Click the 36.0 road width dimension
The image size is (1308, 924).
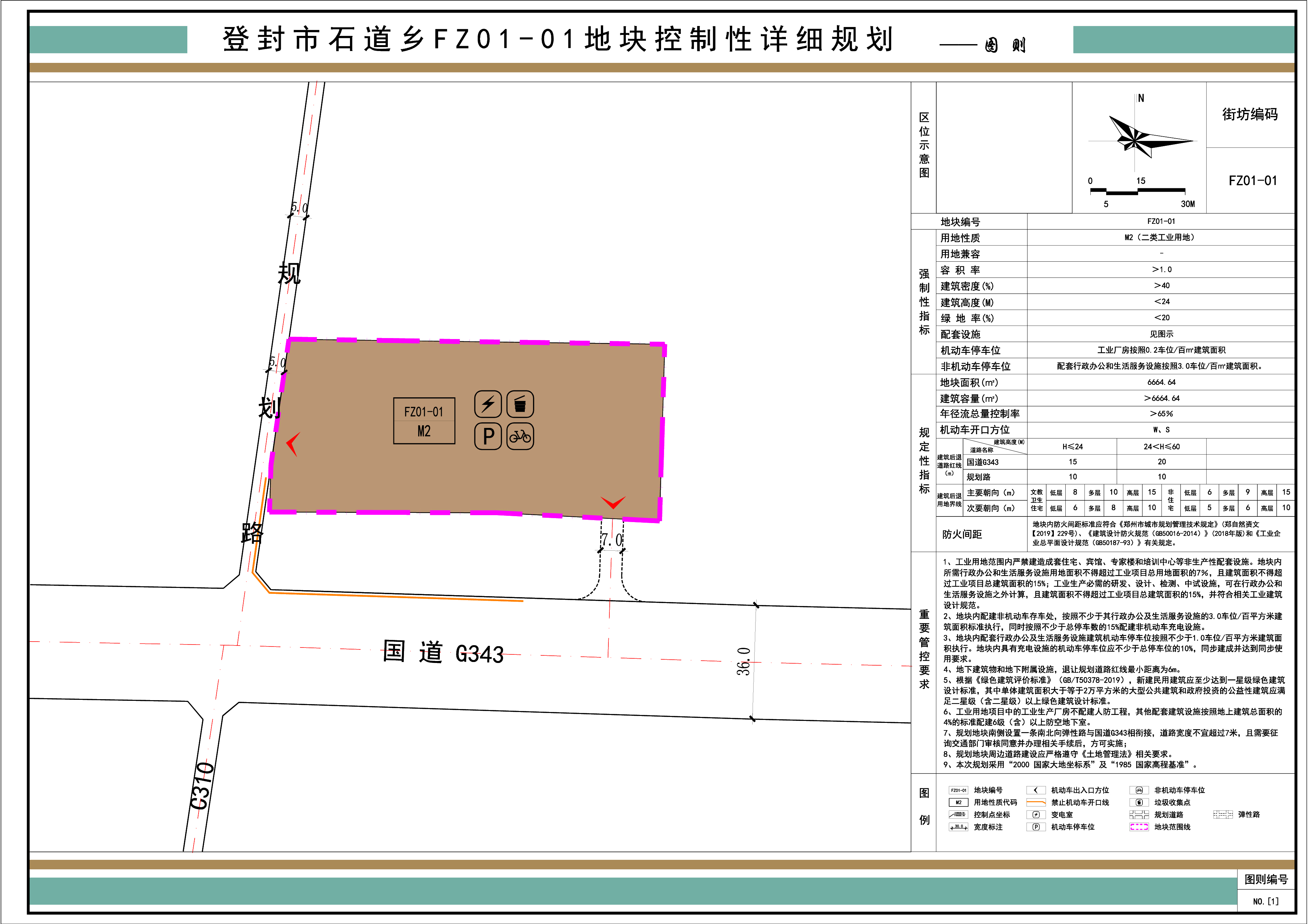(743, 661)
